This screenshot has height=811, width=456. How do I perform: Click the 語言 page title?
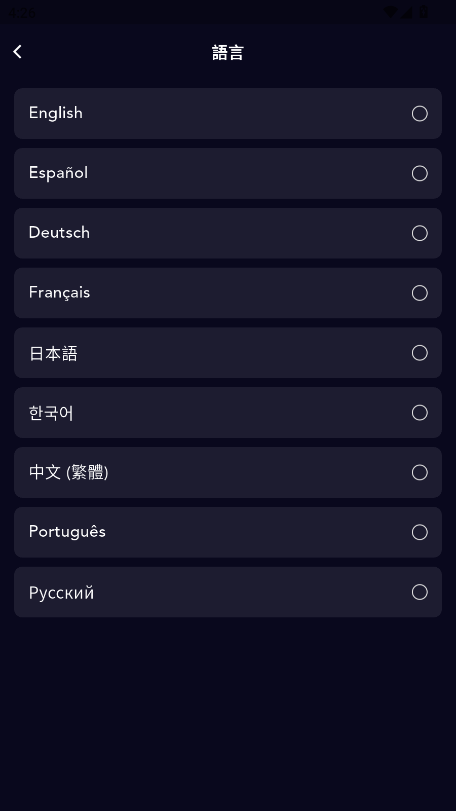pyautogui.click(x=228, y=52)
